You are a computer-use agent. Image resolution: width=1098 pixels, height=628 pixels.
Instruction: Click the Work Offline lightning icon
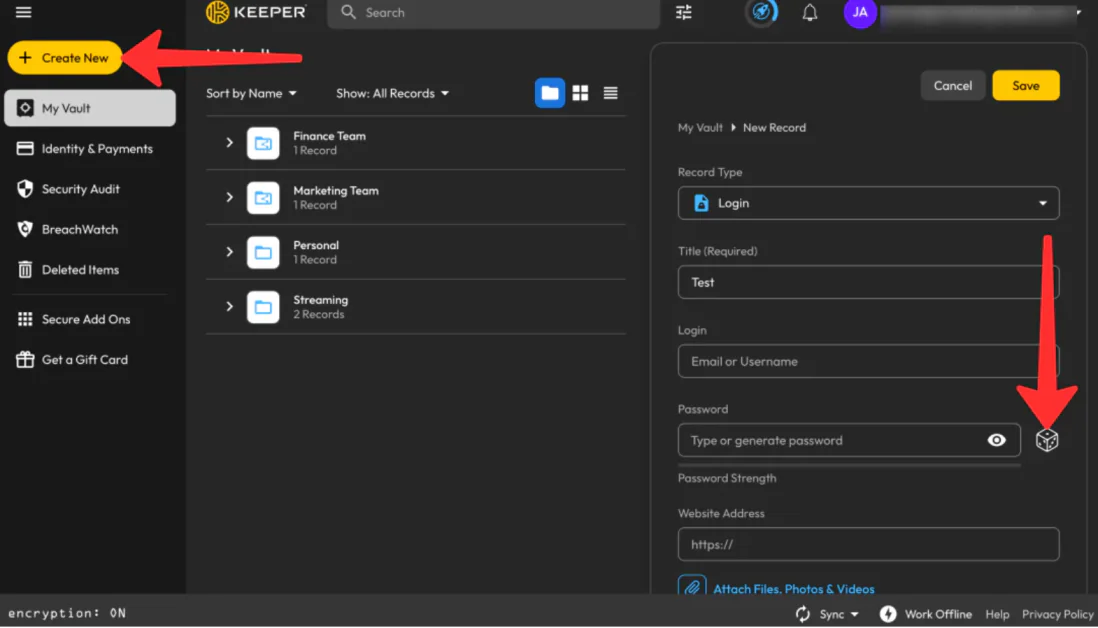point(887,614)
